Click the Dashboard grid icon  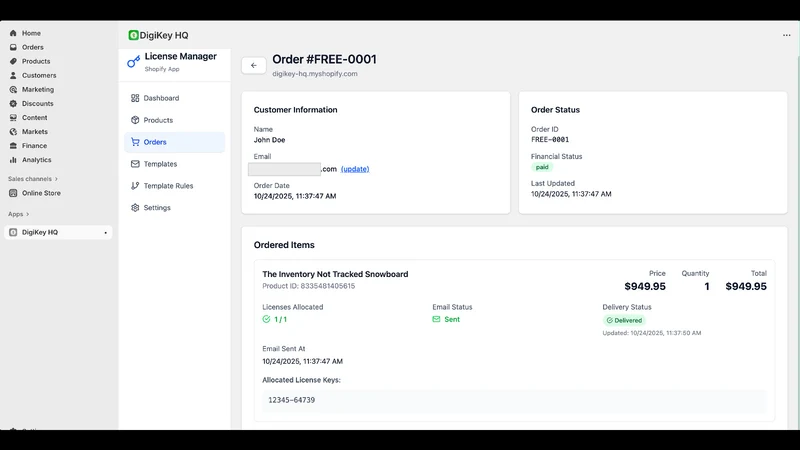coord(135,98)
